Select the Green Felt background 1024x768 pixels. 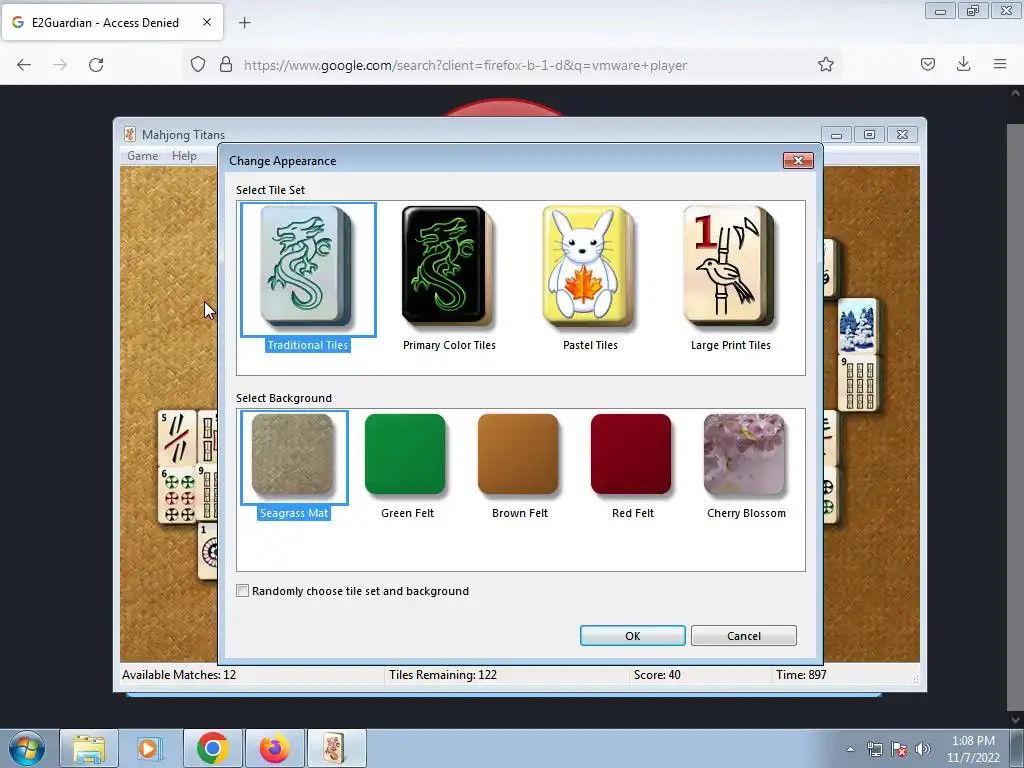(406, 455)
